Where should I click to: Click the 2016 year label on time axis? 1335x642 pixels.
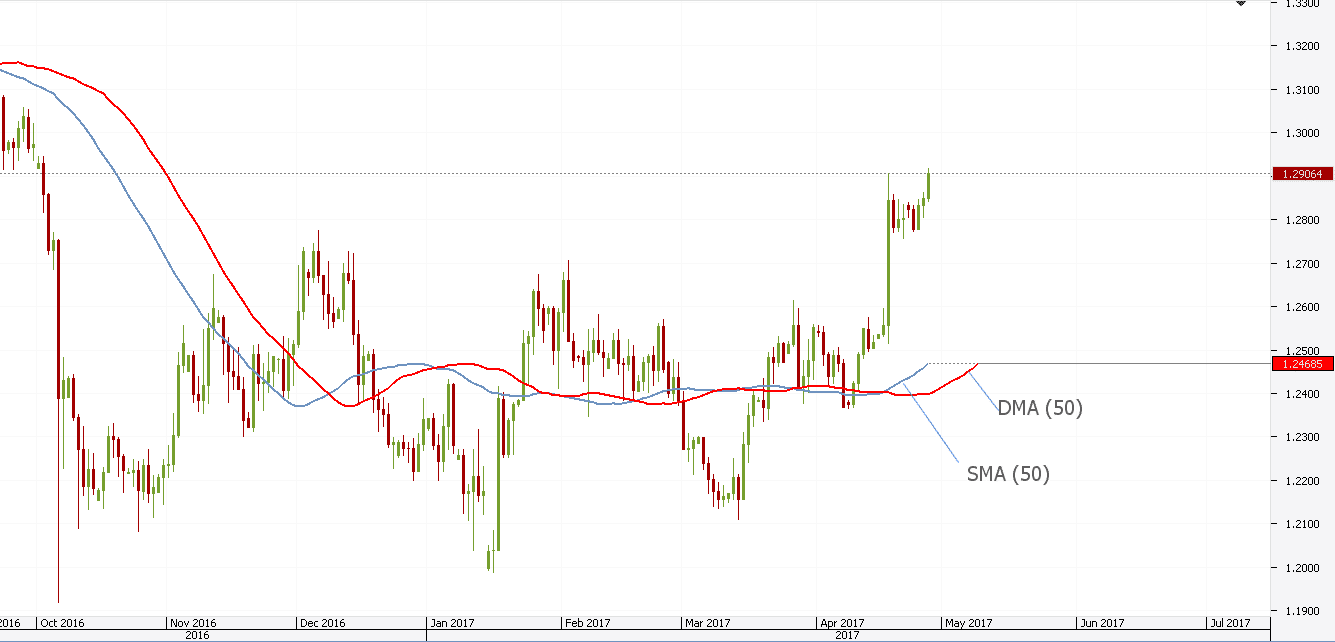click(x=197, y=635)
